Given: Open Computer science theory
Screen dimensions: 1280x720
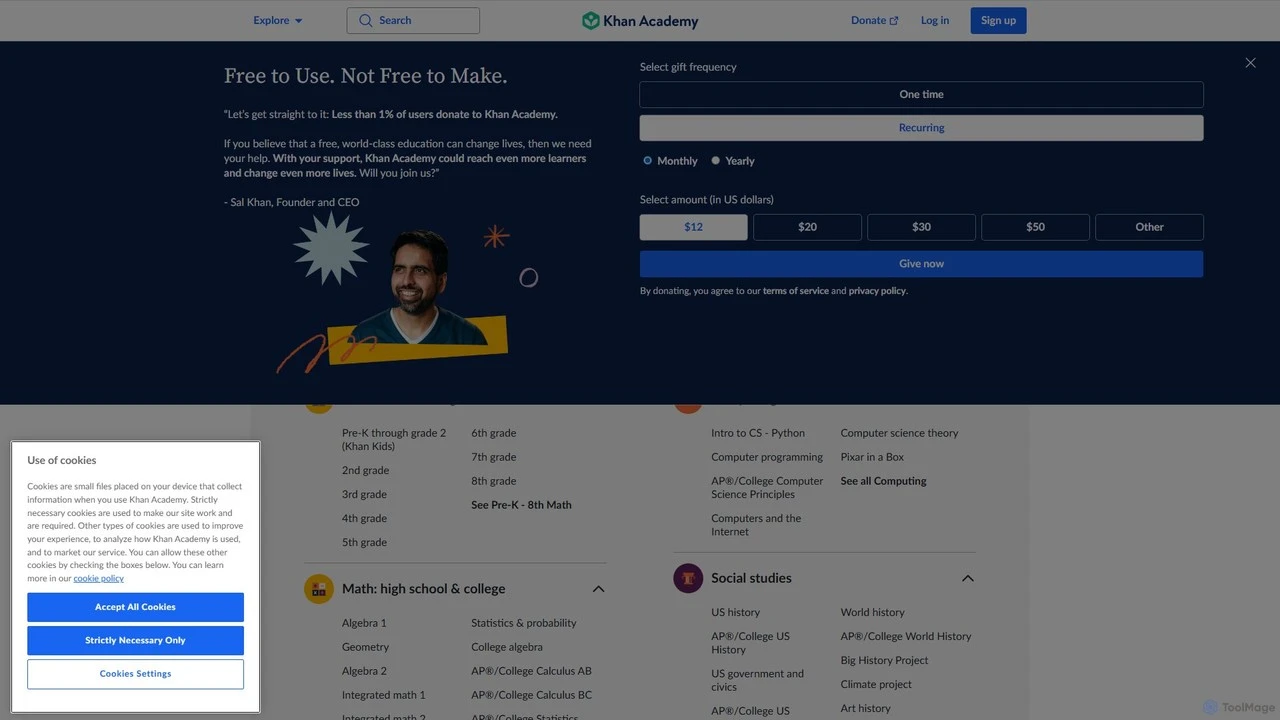Looking at the screenshot, I should tap(899, 433).
